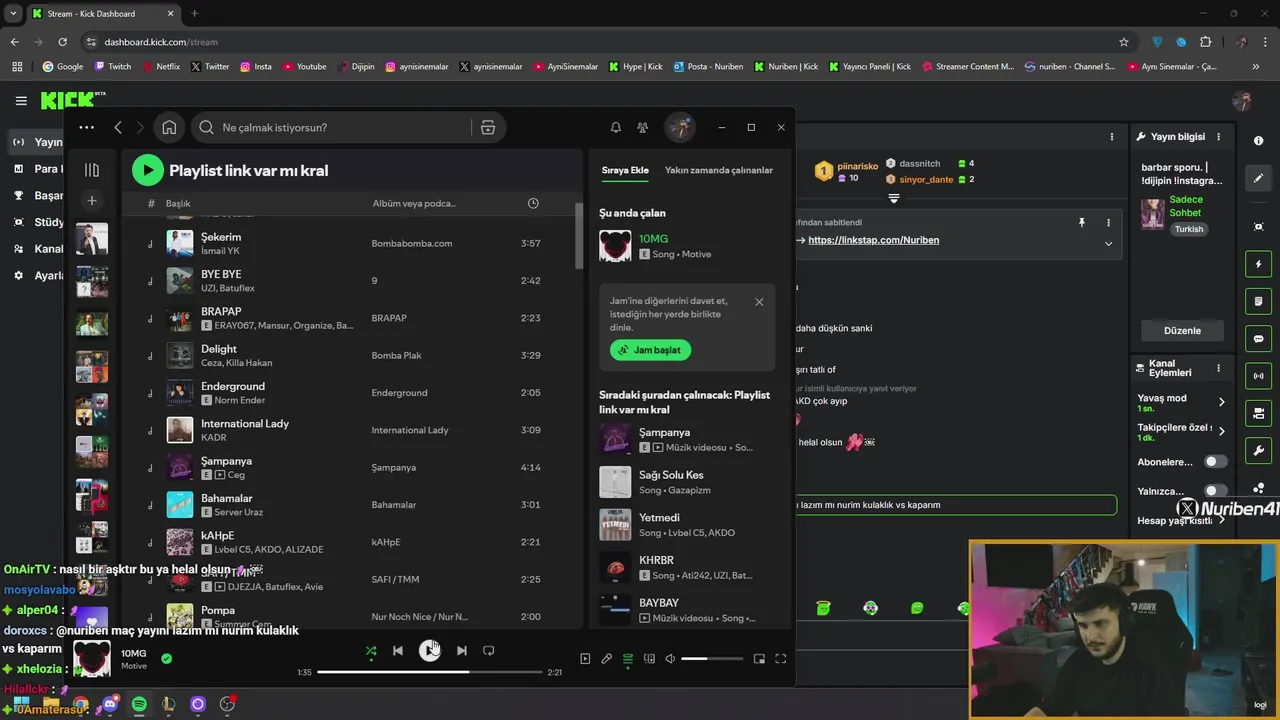Toggle the Yalnızca switch

[x=1215, y=491]
